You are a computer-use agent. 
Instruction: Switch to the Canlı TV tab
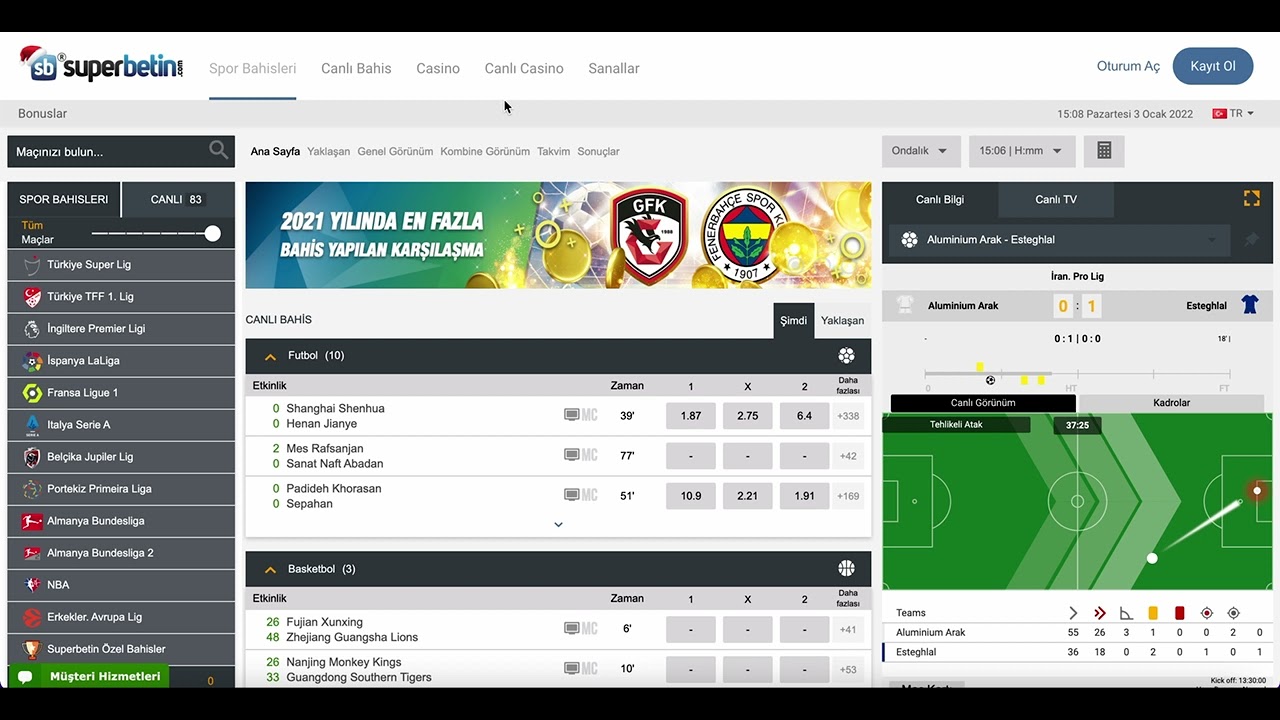[x=1056, y=199]
